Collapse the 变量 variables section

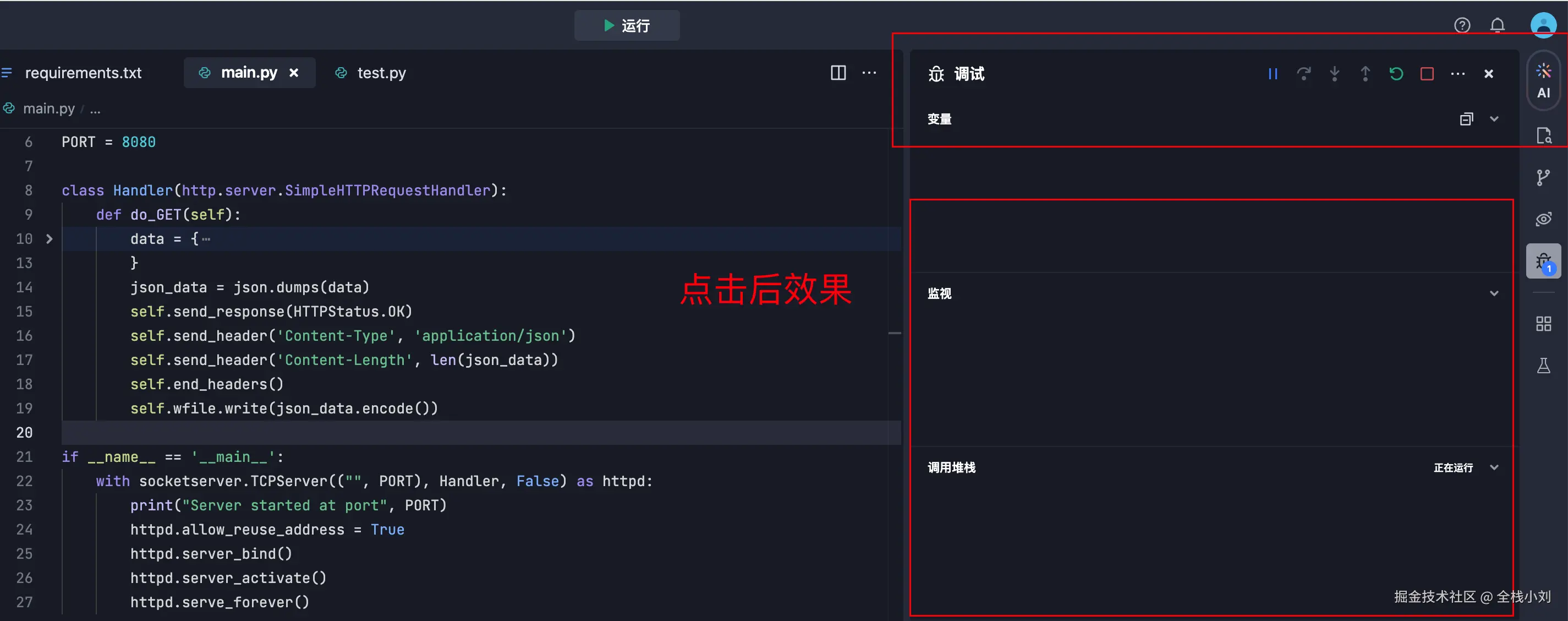click(x=1494, y=119)
